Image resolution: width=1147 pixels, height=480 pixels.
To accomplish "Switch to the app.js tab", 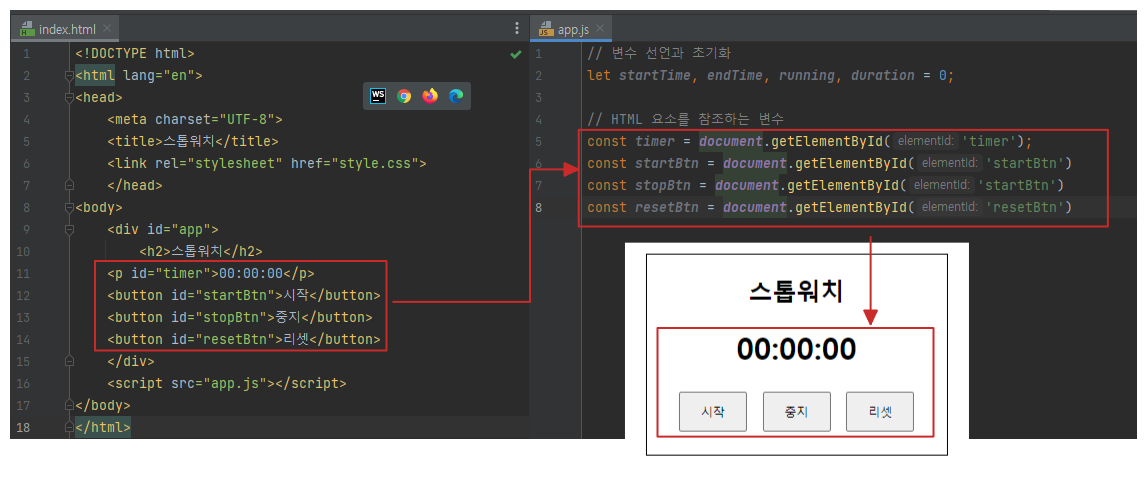I will coord(572,29).
